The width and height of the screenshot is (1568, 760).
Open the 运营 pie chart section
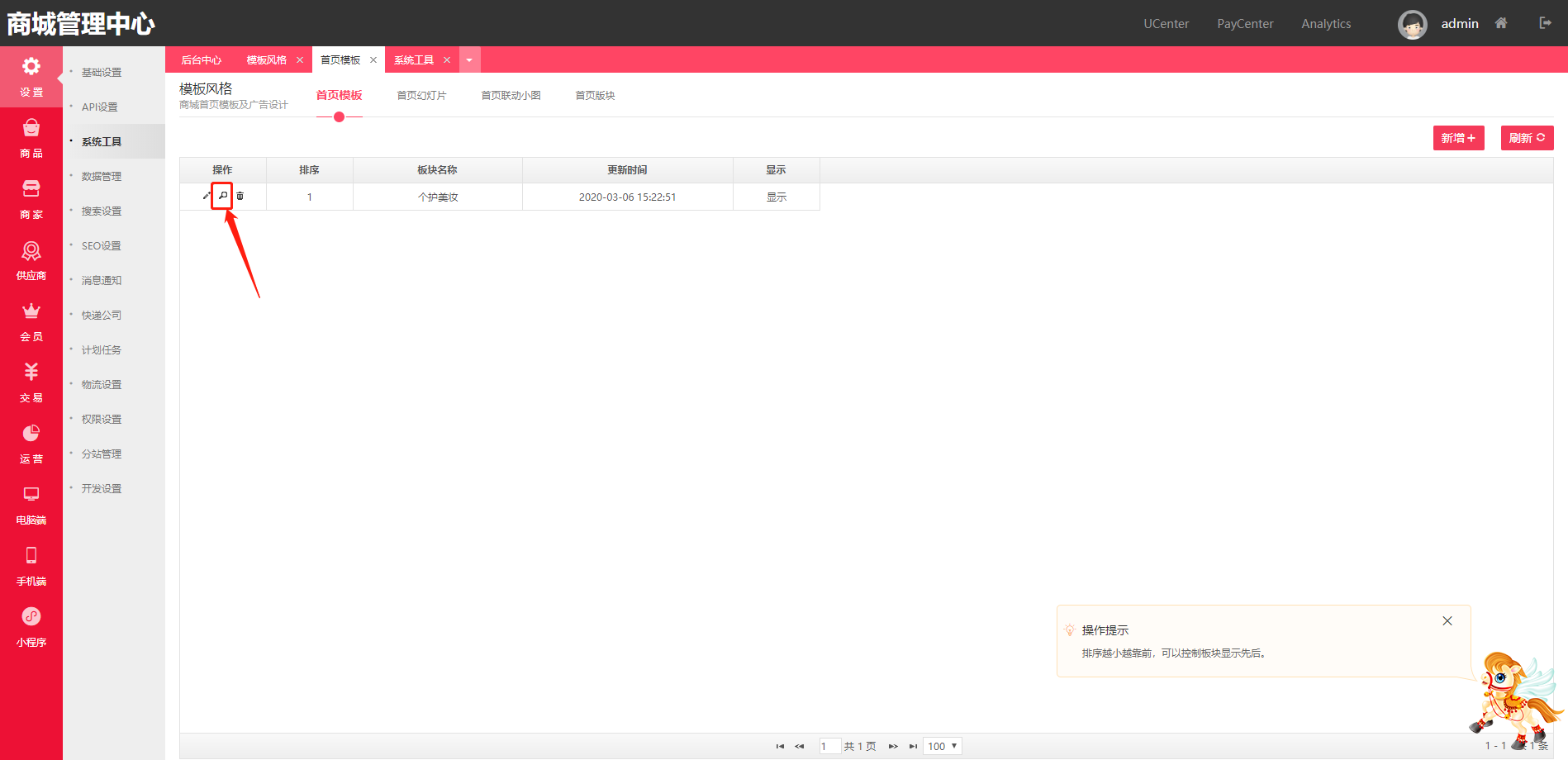coord(31,433)
